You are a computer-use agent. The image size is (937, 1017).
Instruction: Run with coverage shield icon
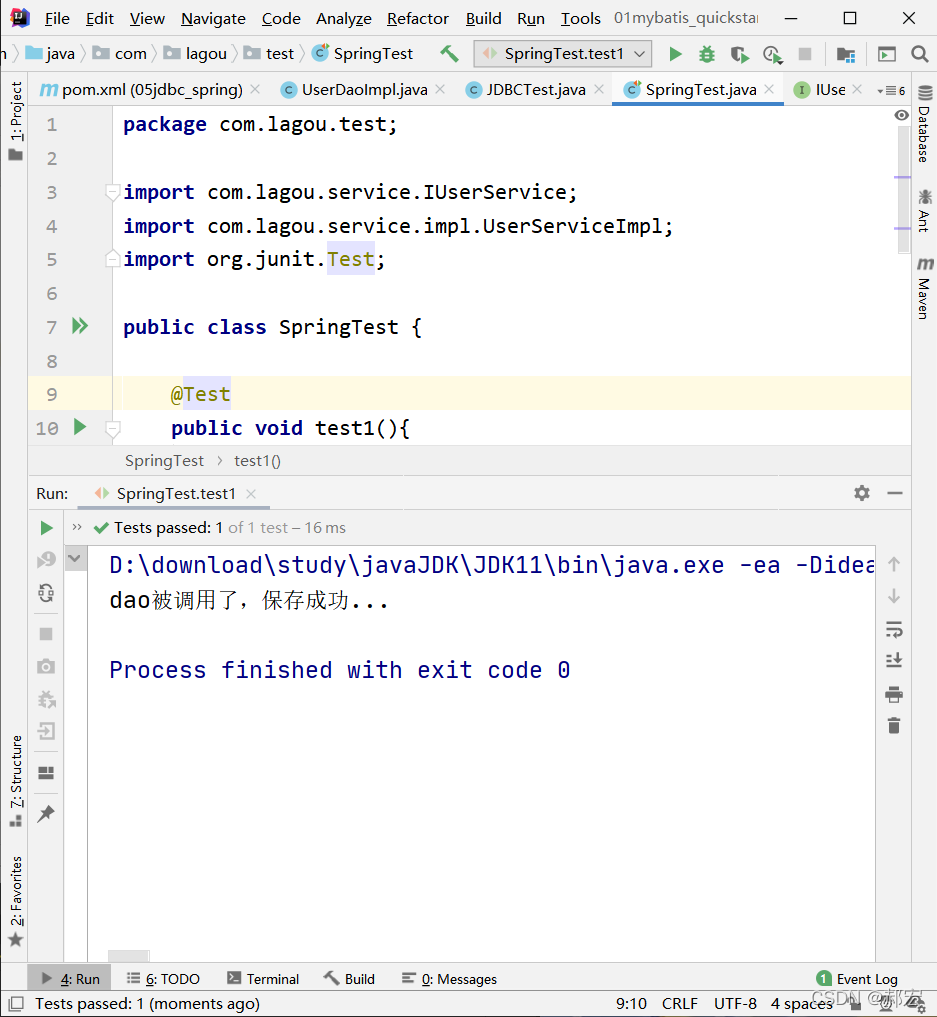(739, 54)
